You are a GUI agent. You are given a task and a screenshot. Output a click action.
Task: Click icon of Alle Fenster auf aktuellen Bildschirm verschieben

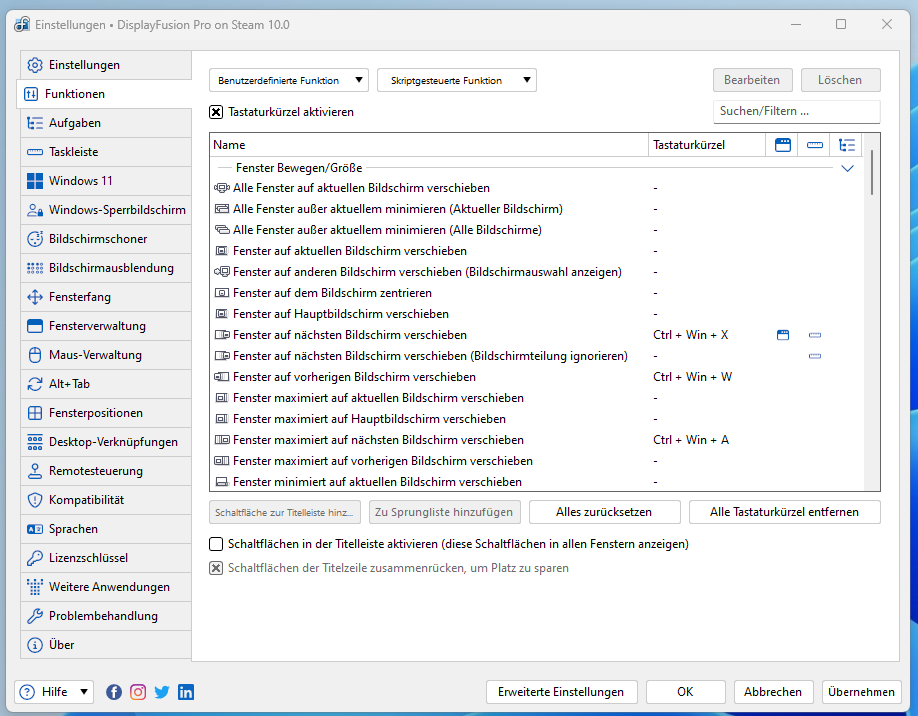tap(222, 188)
